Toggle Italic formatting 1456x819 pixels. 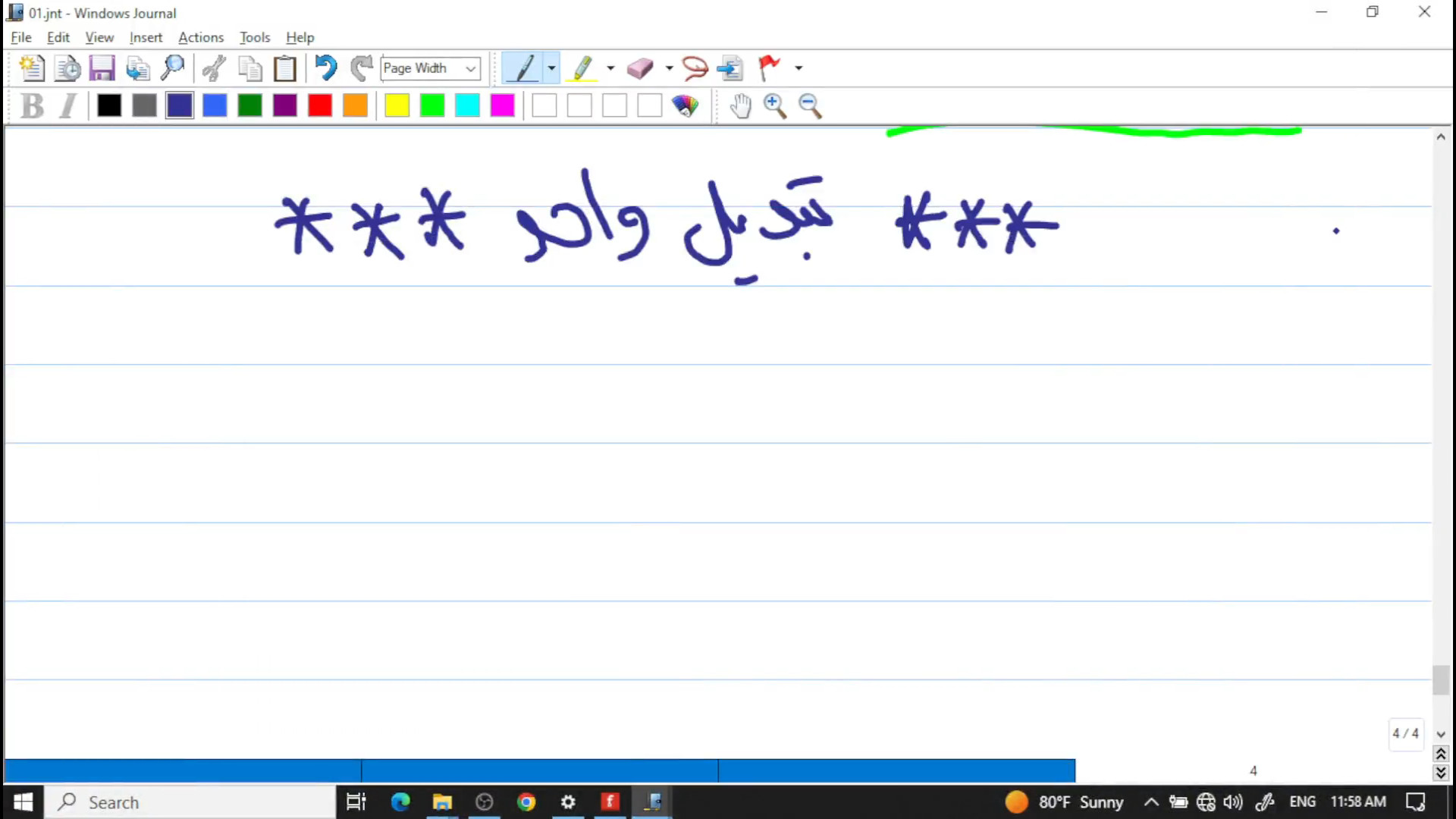point(67,105)
